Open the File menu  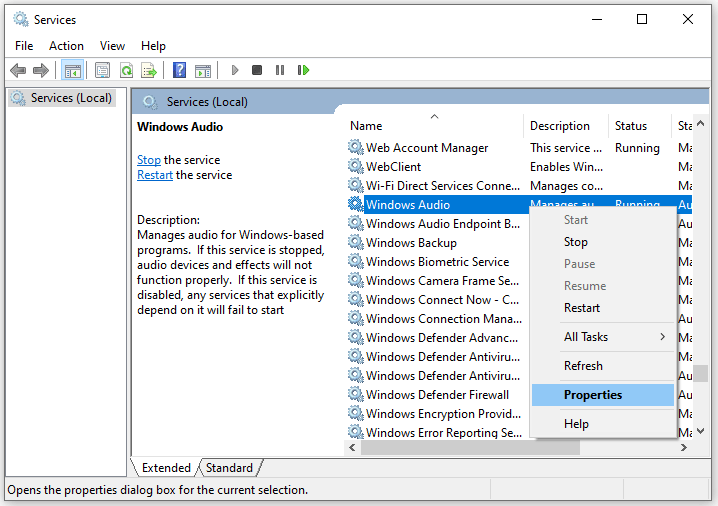(x=24, y=46)
